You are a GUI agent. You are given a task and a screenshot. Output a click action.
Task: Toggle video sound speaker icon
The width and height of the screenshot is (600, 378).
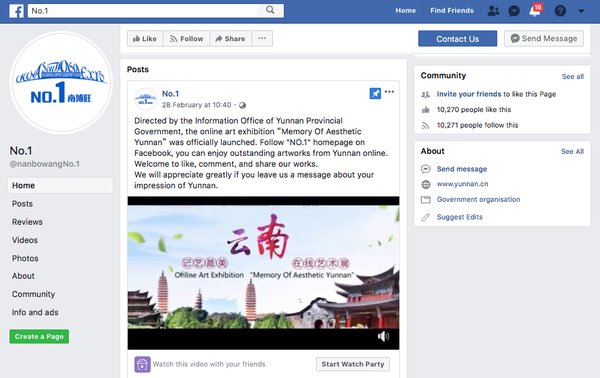click(383, 336)
